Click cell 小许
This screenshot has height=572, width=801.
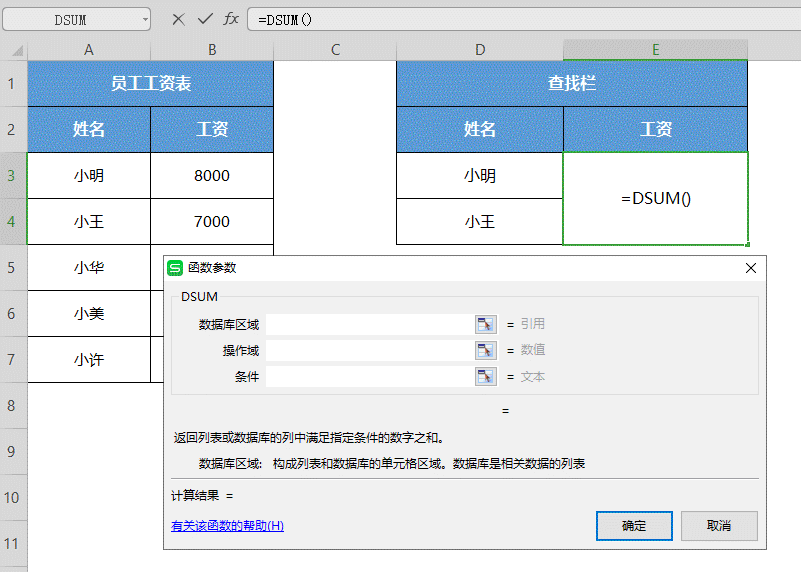click(x=89, y=360)
